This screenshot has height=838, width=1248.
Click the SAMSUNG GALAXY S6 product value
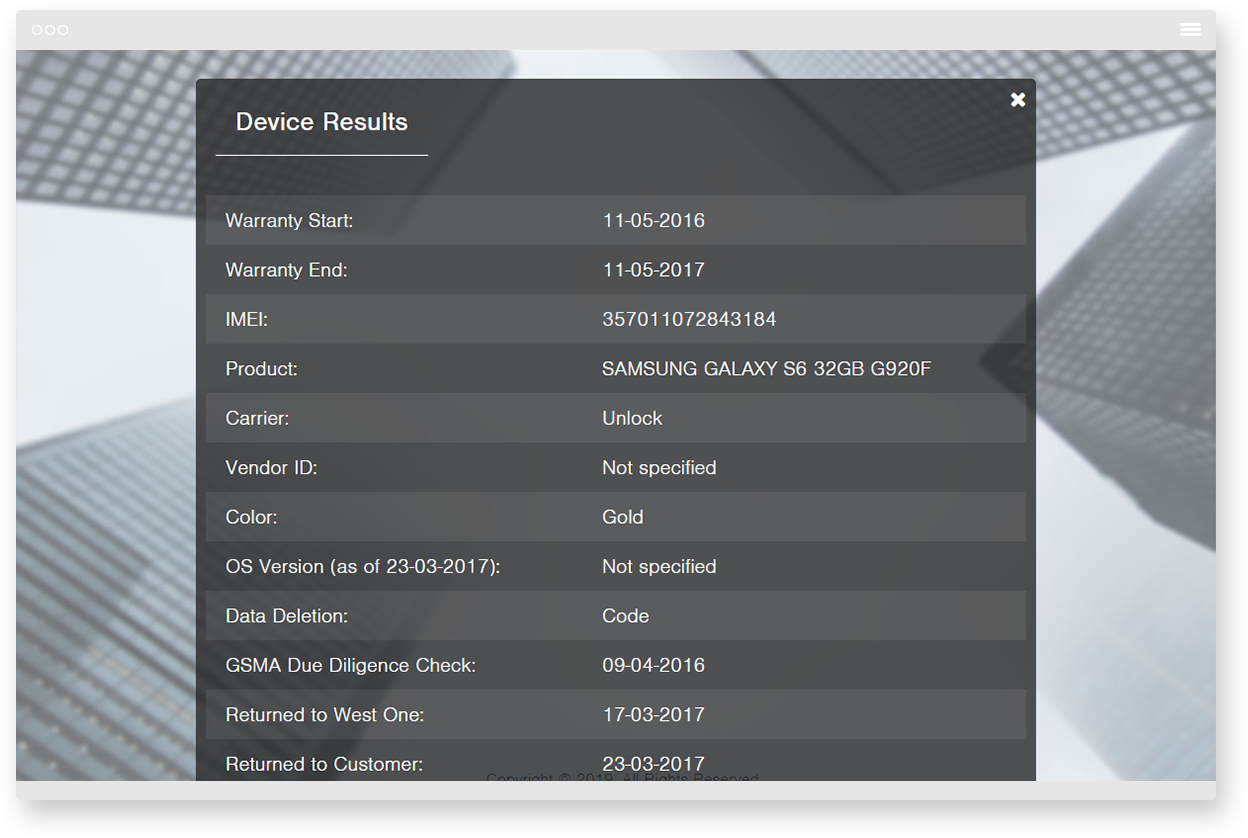click(x=766, y=369)
